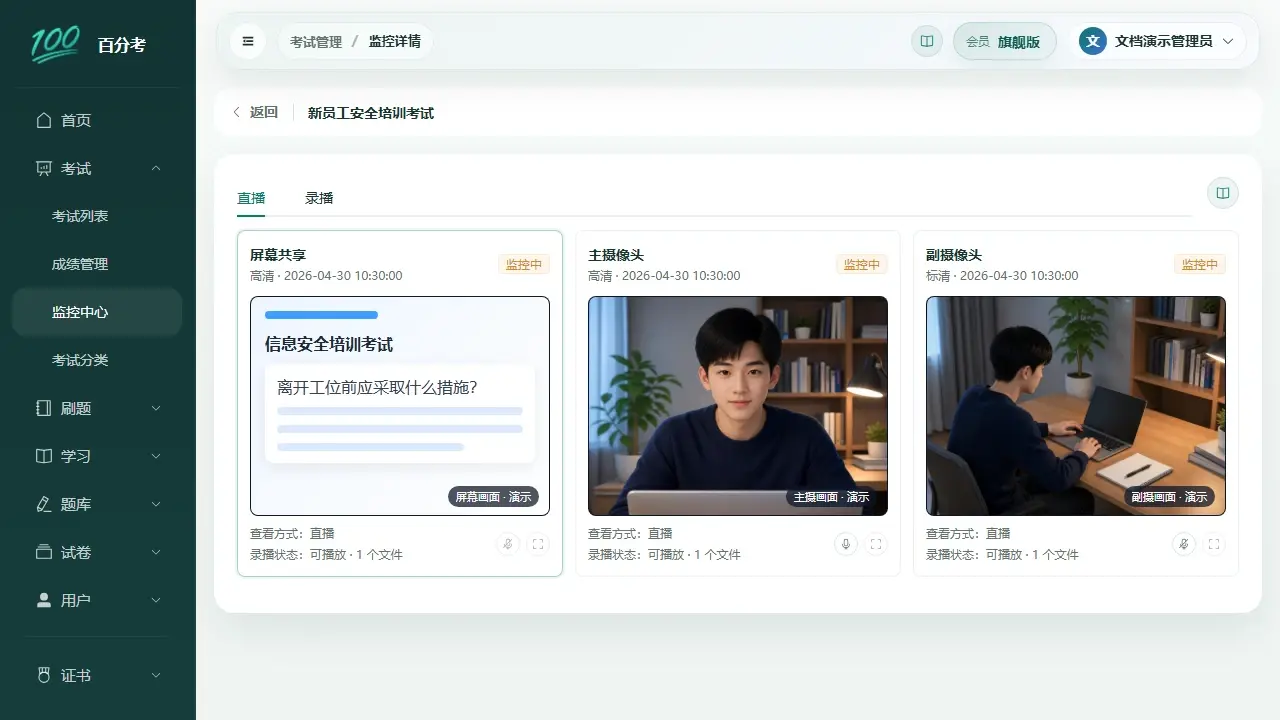This screenshot has width=1280, height=720.
Task: Click the 会员 旗舰版 membership button
Action: click(x=1005, y=41)
